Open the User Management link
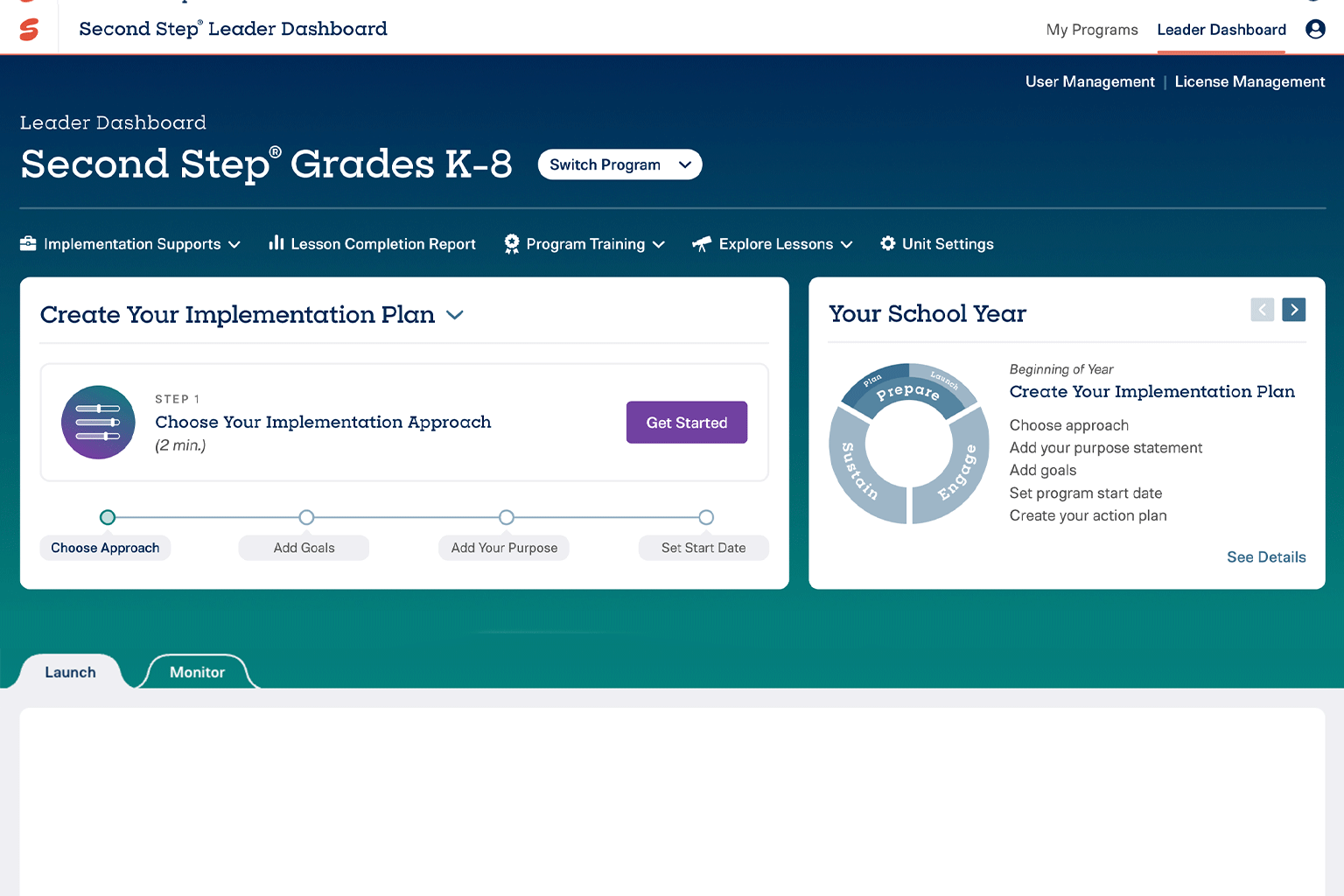This screenshot has height=896, width=1344. [1089, 81]
